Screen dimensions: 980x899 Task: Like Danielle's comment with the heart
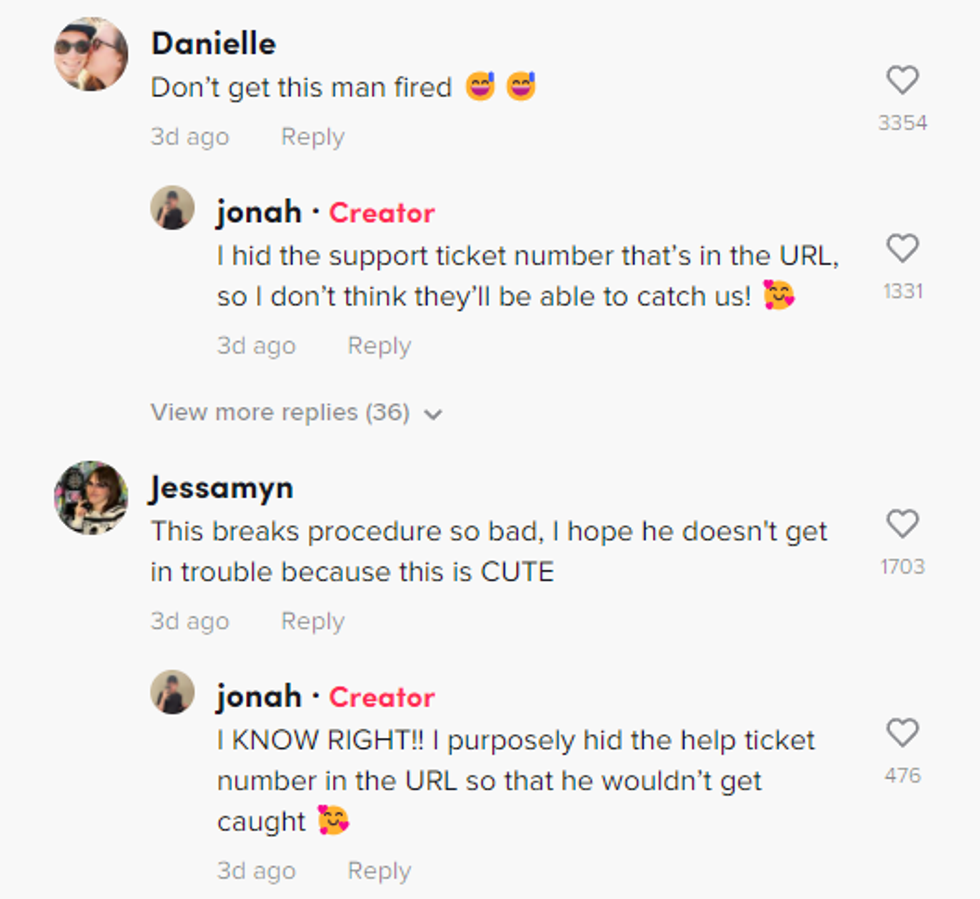902,80
